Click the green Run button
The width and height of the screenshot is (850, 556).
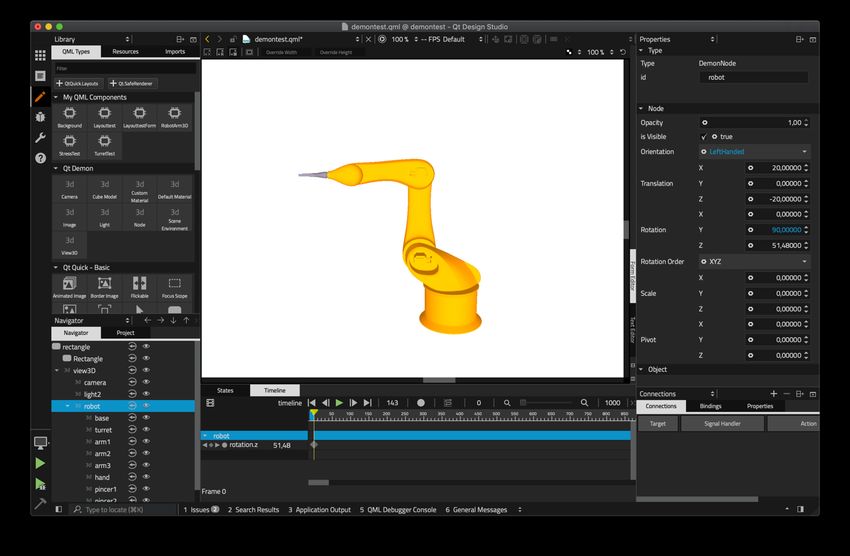40,463
